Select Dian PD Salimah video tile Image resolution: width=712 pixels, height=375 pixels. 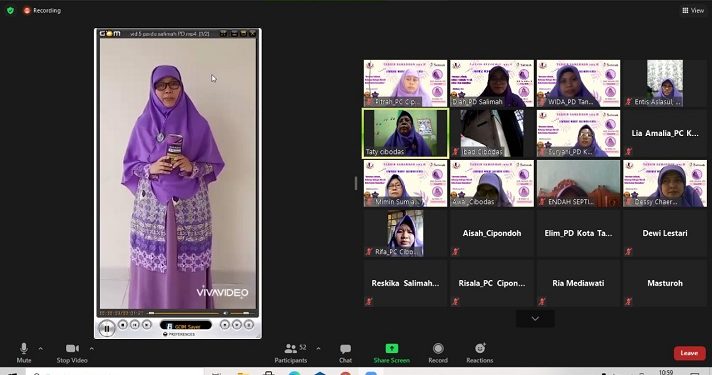492,83
